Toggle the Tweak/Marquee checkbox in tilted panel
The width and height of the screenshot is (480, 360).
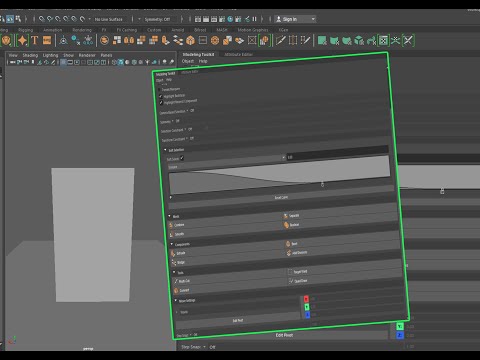pos(159,90)
